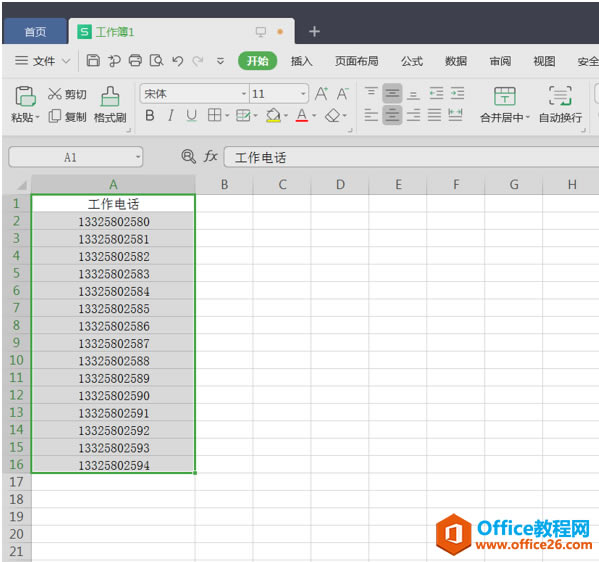Click the Paste (粘贴) icon
This screenshot has height=562, width=599.
[25, 96]
